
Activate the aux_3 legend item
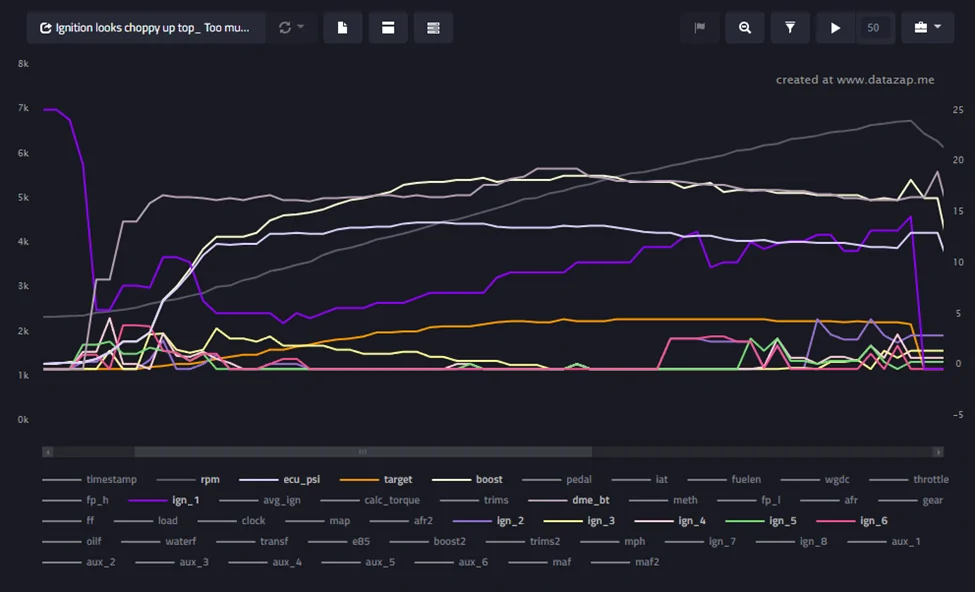click(172, 562)
